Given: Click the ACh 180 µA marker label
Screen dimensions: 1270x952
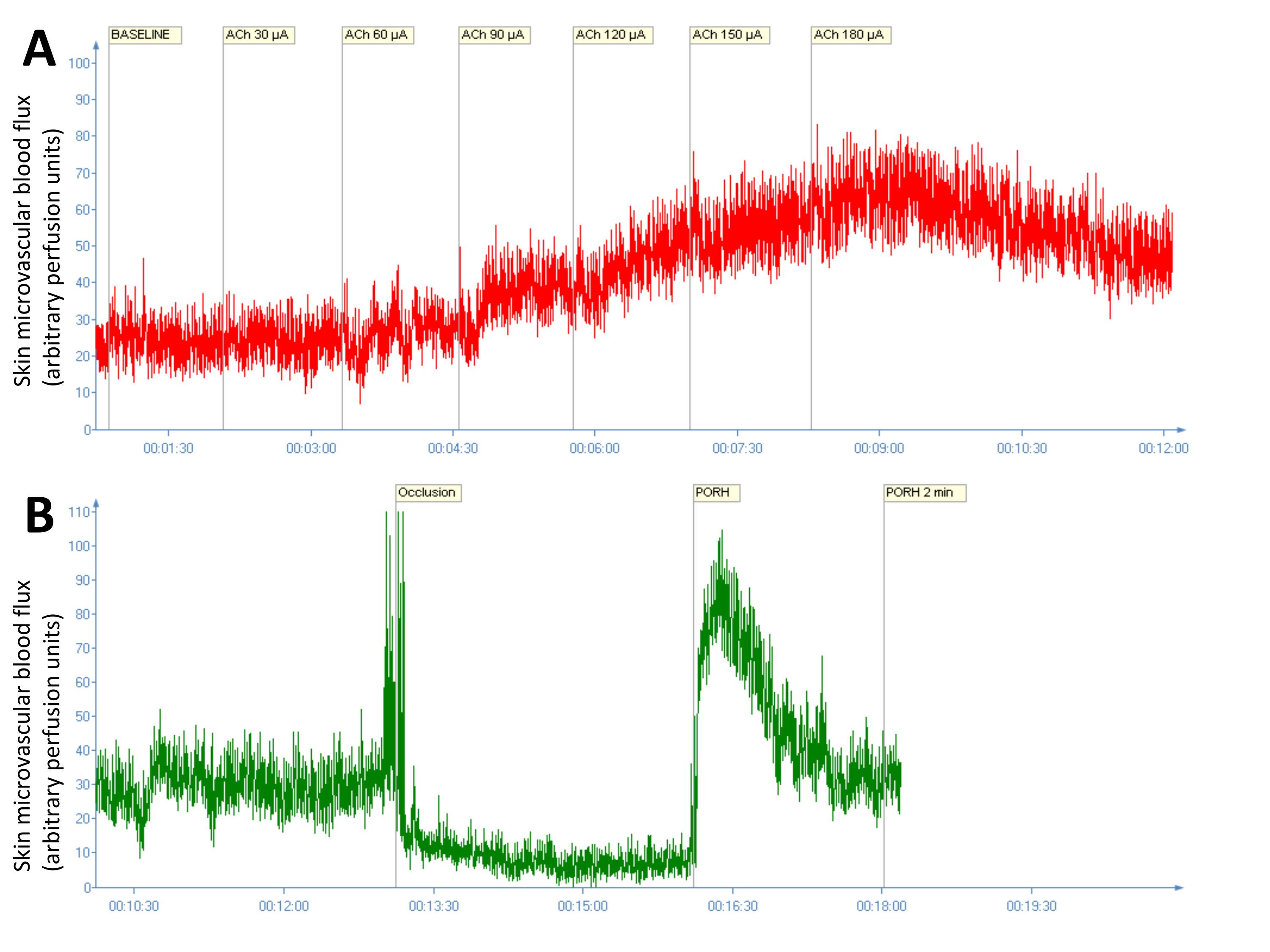Looking at the screenshot, I should click(x=851, y=35).
